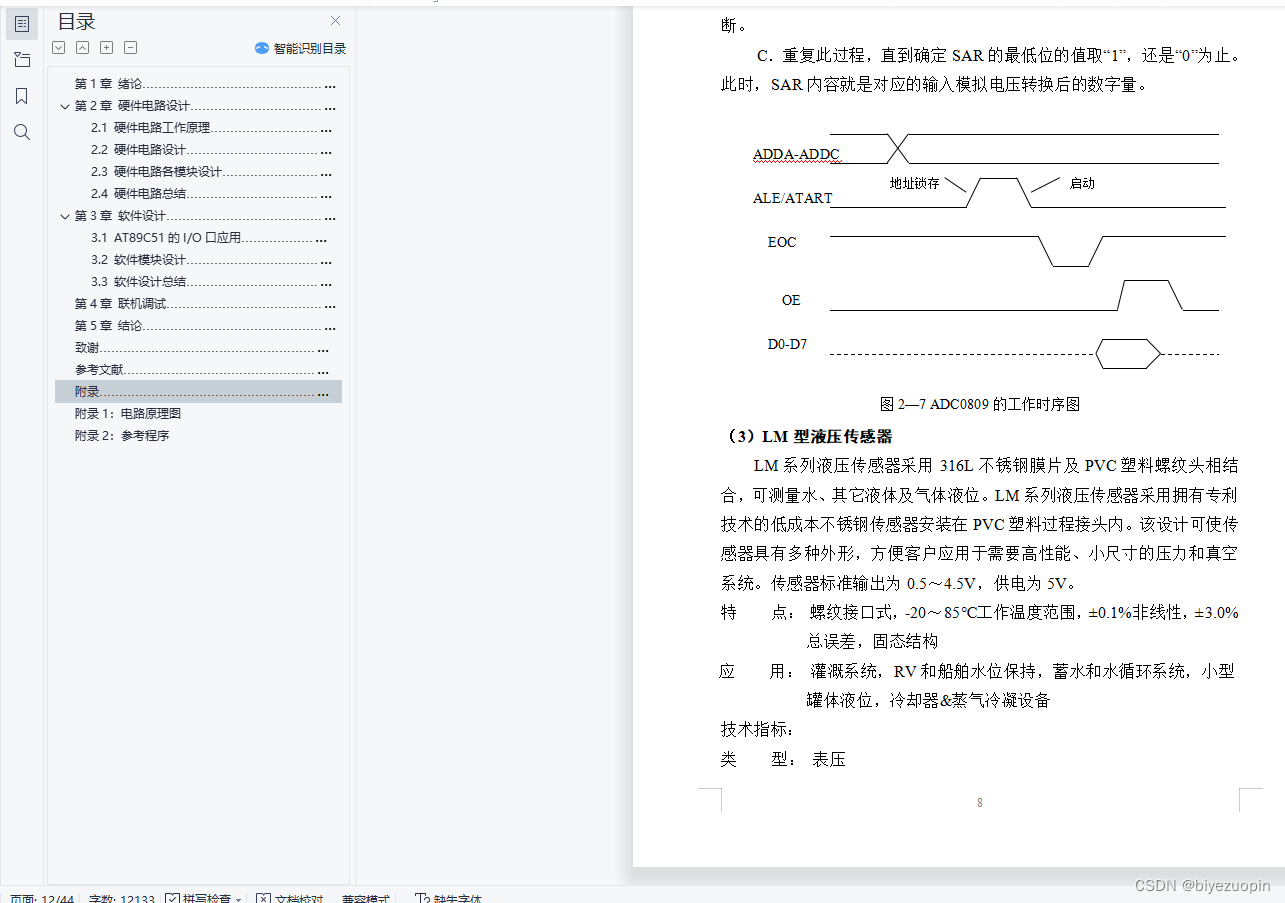The width and height of the screenshot is (1285, 903).
Task: Click the minus level-decrease icon
Action: click(131, 48)
